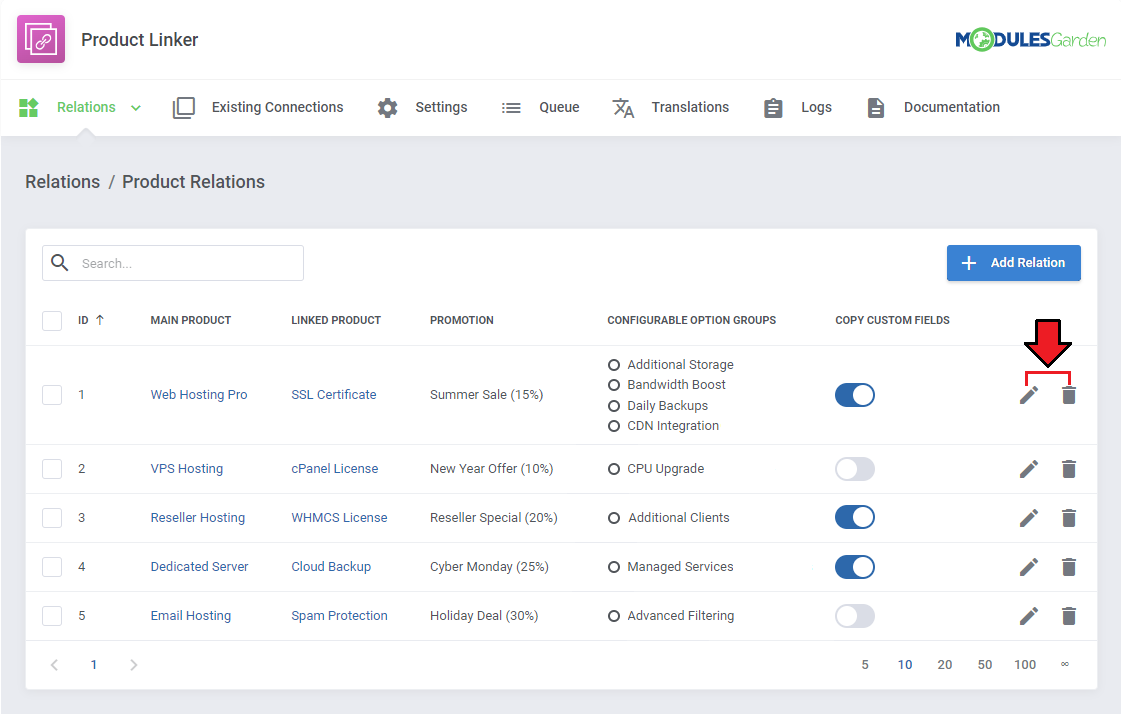Expand the Relations dropdown chevron
The image size is (1121, 714).
136,108
